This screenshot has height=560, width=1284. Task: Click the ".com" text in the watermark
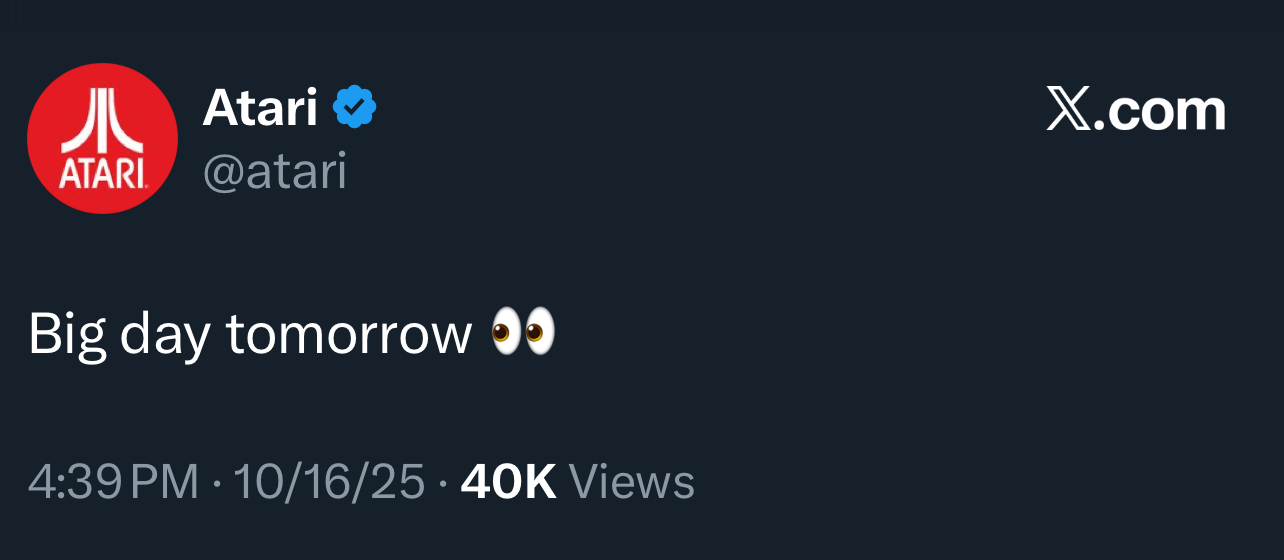(x=1159, y=110)
